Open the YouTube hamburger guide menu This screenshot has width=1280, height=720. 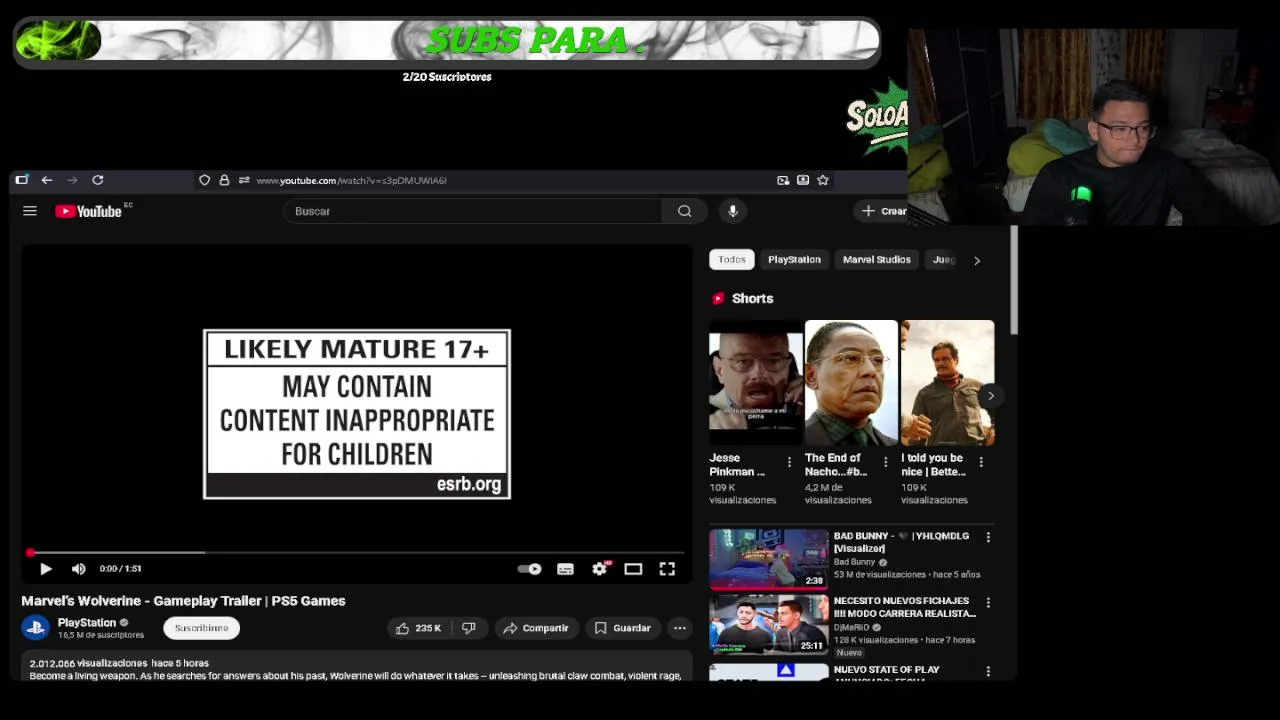click(x=30, y=211)
